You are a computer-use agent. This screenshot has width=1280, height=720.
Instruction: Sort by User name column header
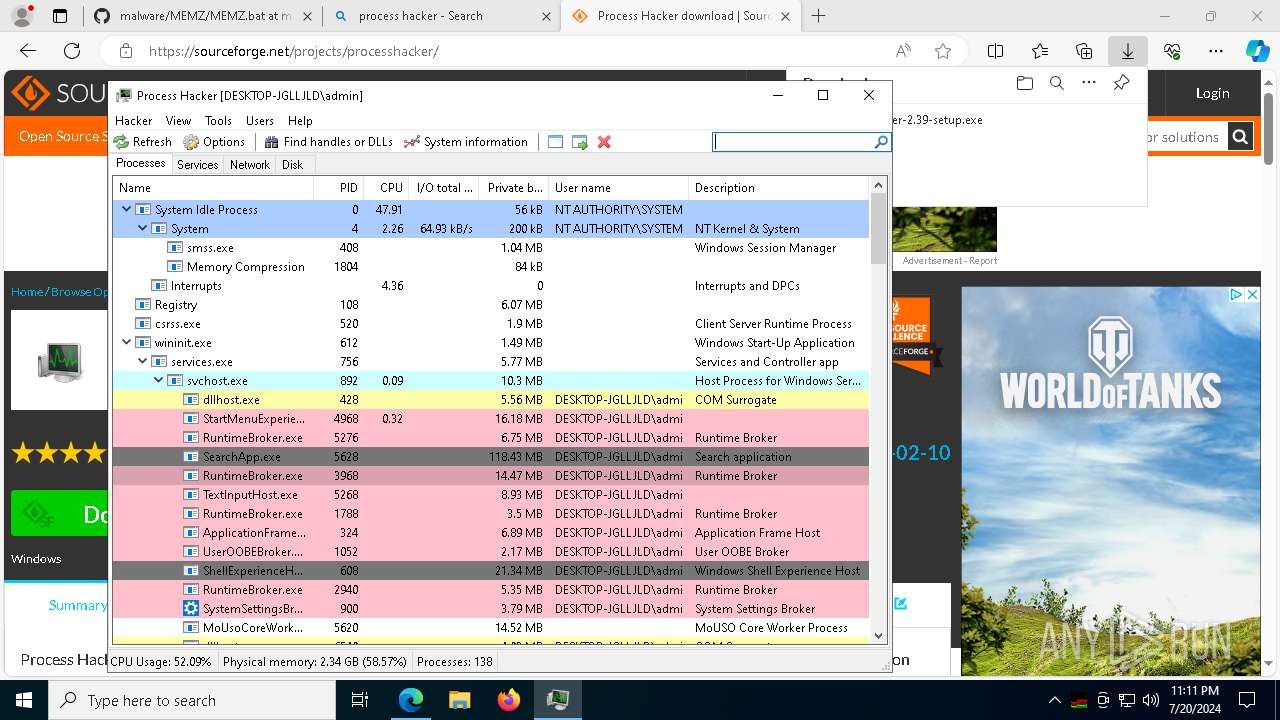coord(618,188)
